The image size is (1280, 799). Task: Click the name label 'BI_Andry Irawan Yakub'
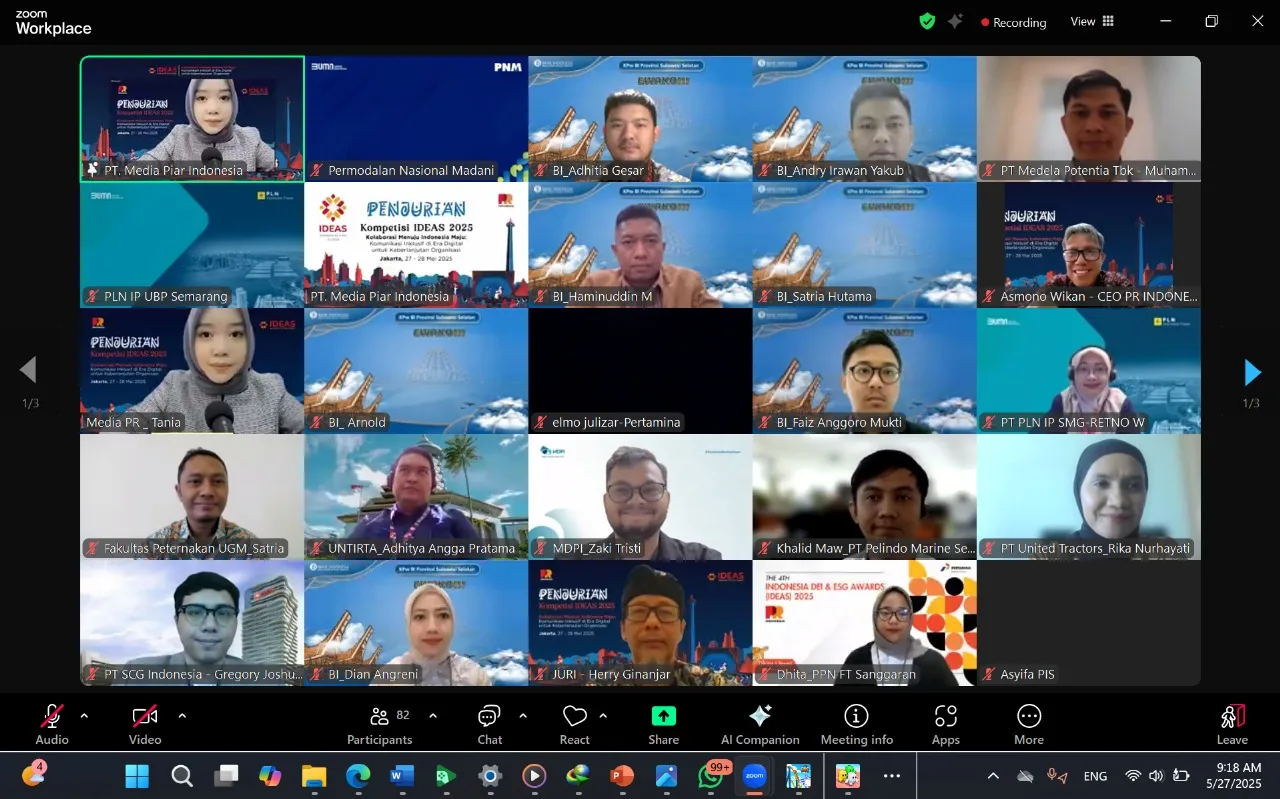[x=840, y=171]
